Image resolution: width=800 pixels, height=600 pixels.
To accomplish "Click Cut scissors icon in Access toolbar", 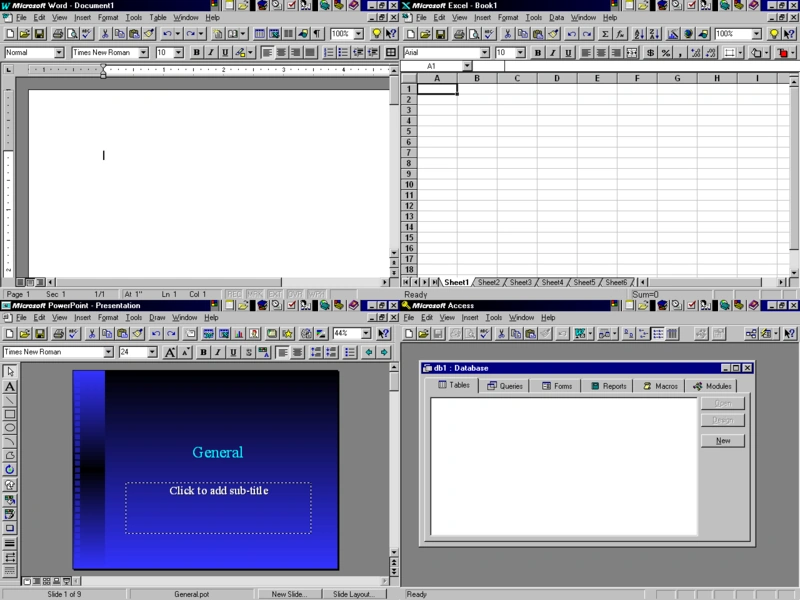I will click(501, 334).
